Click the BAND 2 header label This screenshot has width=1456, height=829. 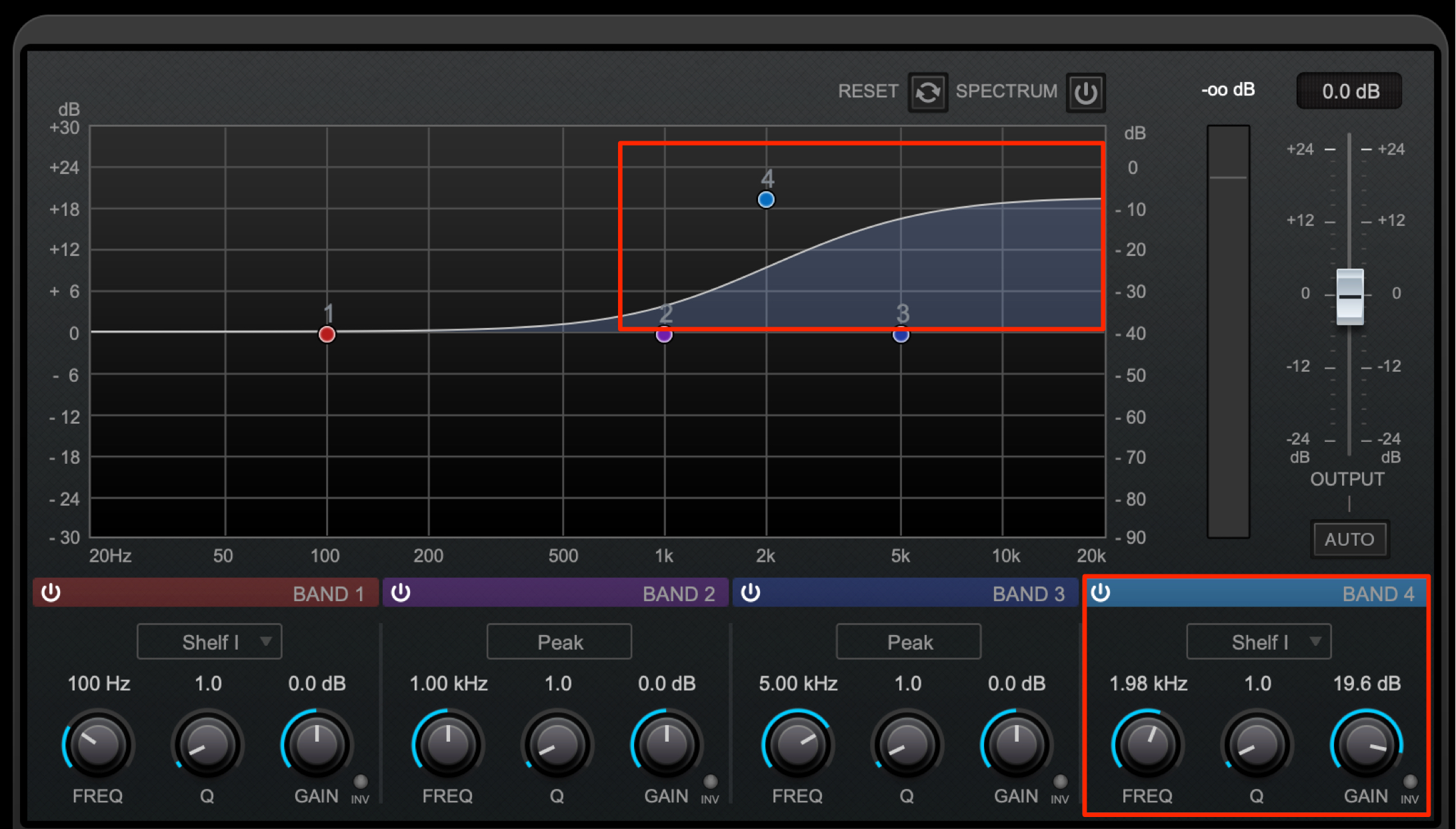679,594
